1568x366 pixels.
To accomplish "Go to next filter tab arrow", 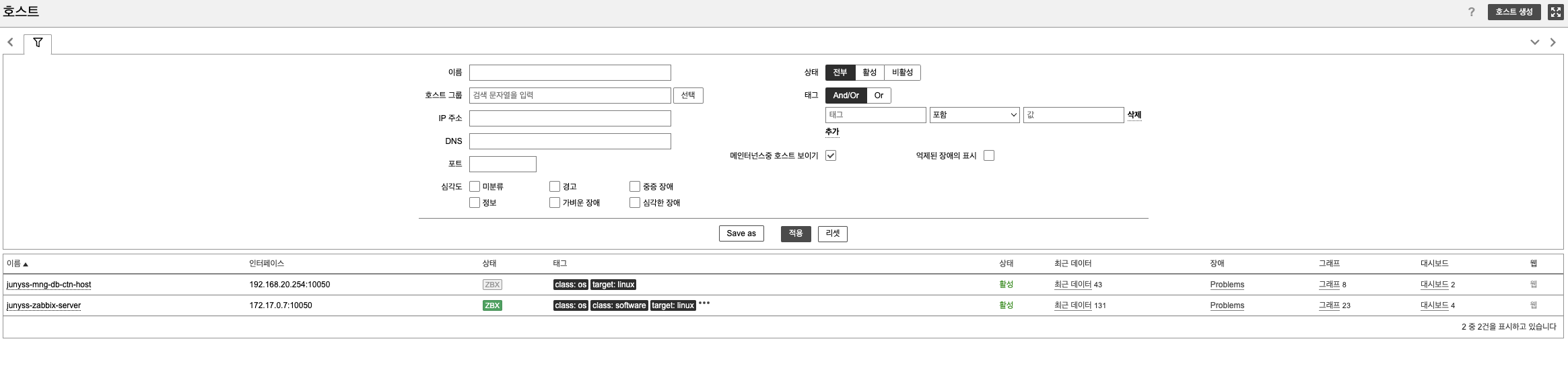I will [x=1553, y=42].
